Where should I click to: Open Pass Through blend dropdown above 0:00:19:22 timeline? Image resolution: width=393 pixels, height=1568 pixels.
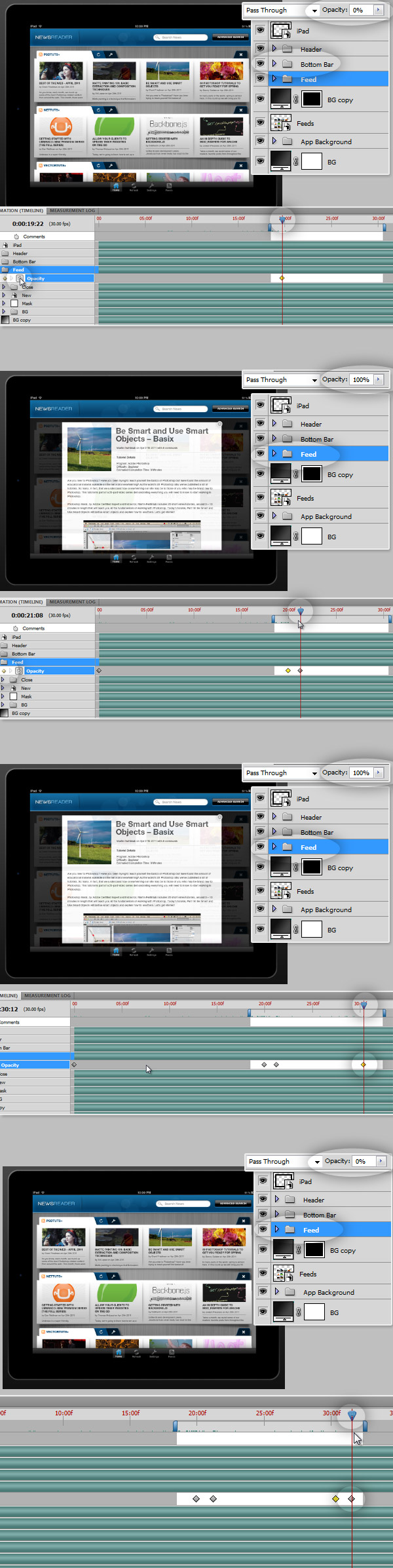pyautogui.click(x=314, y=10)
